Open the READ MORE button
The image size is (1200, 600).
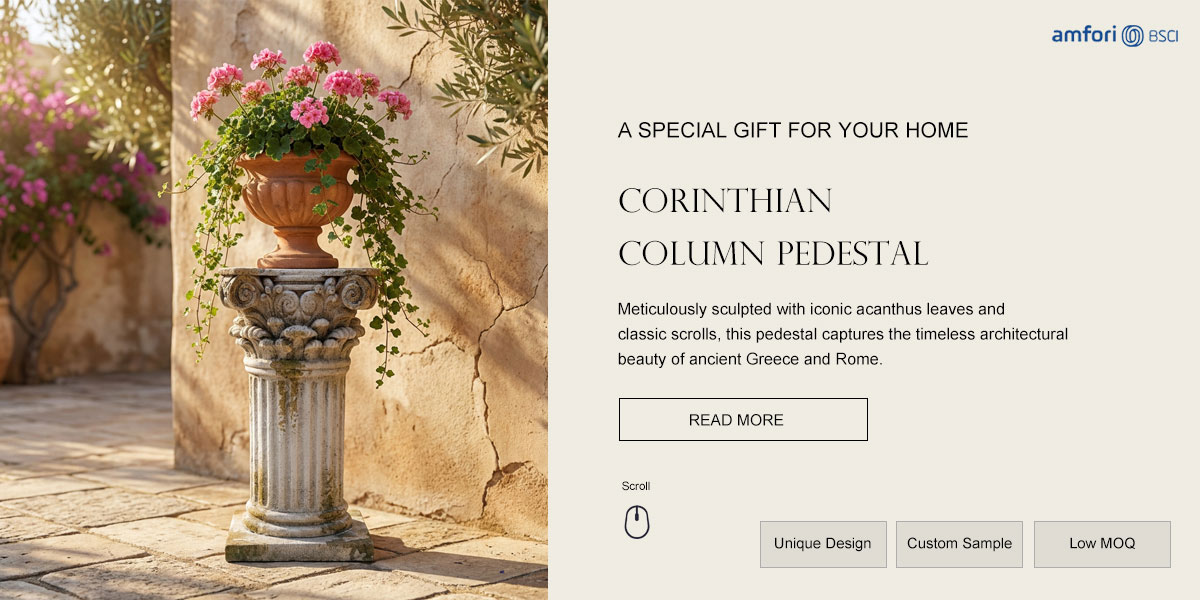coord(743,420)
